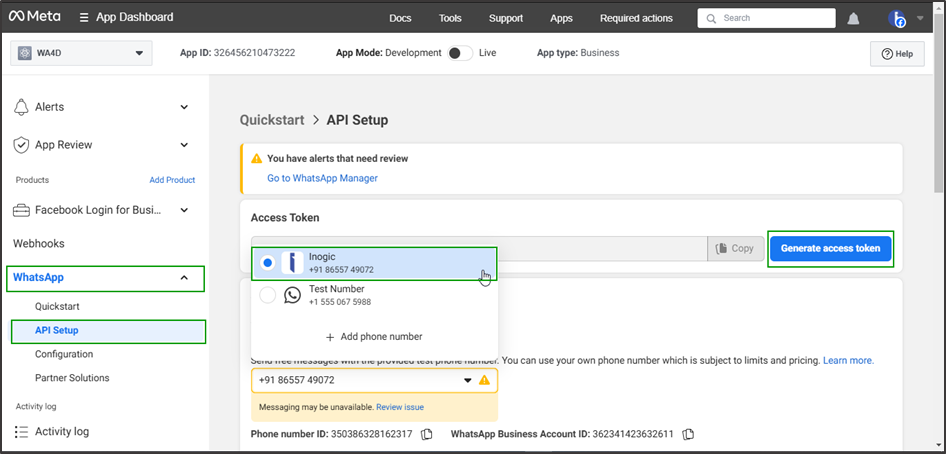Expand the Alerts sidebar section

(184, 107)
